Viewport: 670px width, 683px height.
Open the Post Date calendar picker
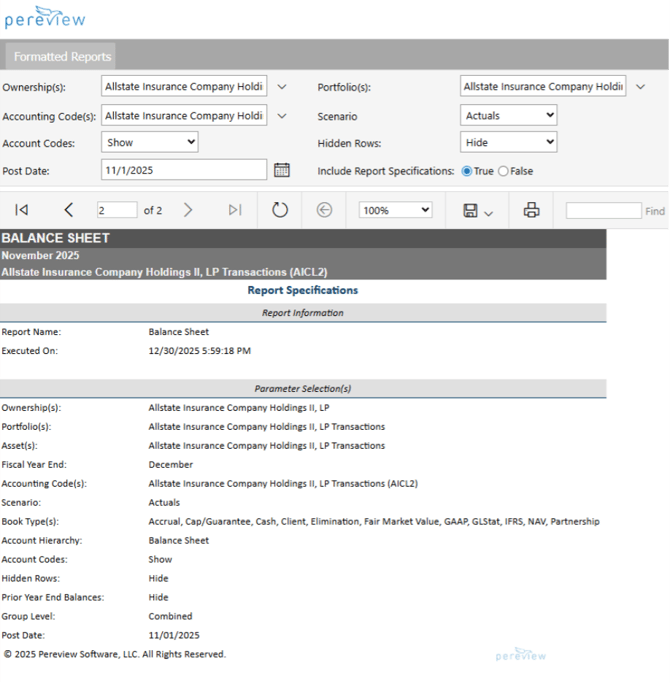tap(282, 170)
